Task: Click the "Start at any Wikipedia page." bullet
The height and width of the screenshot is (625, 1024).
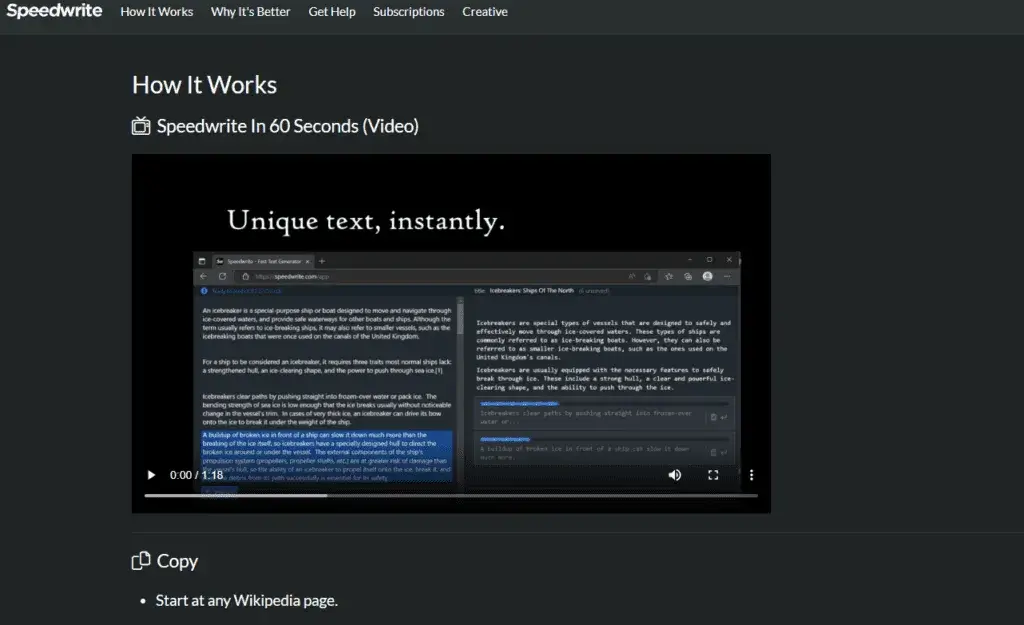Action: (246, 601)
